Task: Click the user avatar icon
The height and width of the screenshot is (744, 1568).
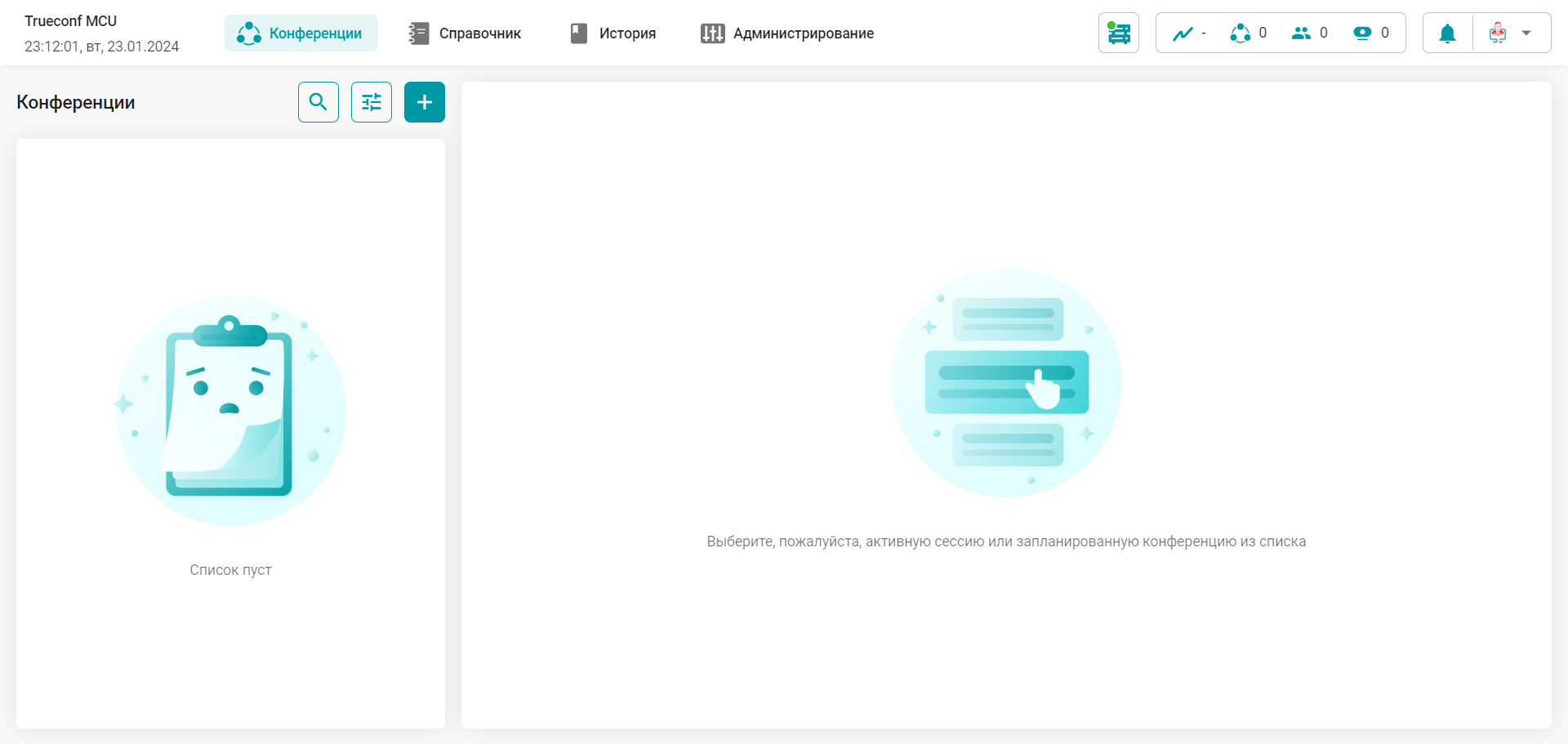Action: tap(1498, 33)
